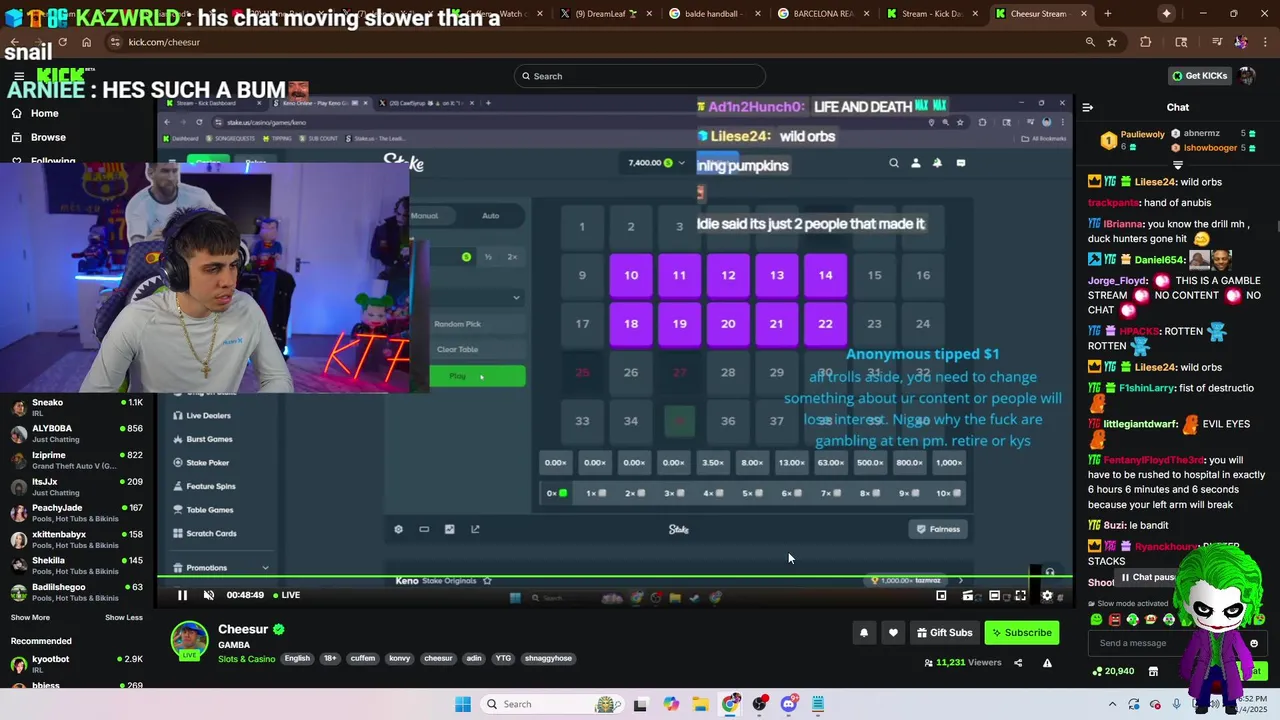Report the stream with the warning icon
This screenshot has height=720, width=1280.
coord(1047,663)
